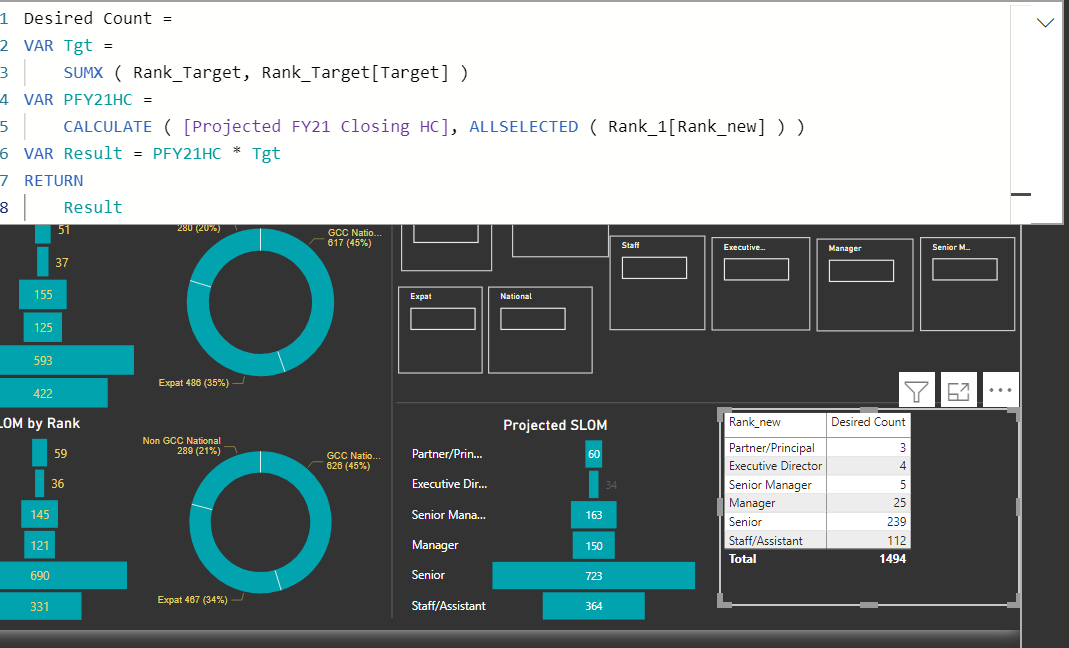Click the Staff/Assistant table row
The height and width of the screenshot is (648, 1069).
[x=817, y=540]
